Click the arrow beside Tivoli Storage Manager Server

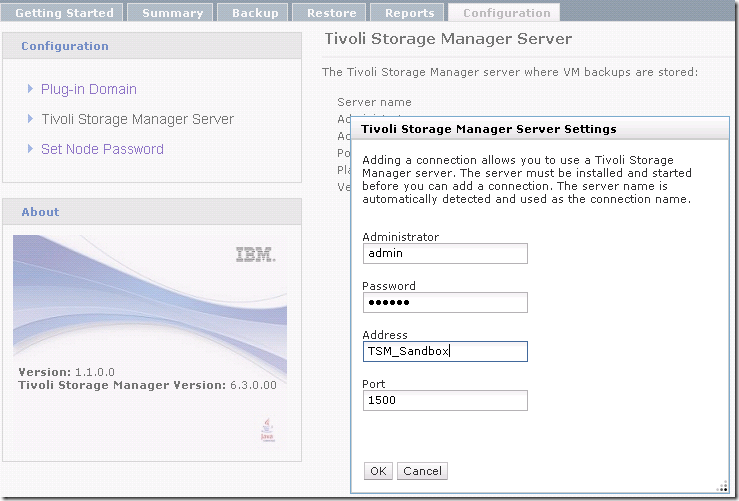point(31,119)
